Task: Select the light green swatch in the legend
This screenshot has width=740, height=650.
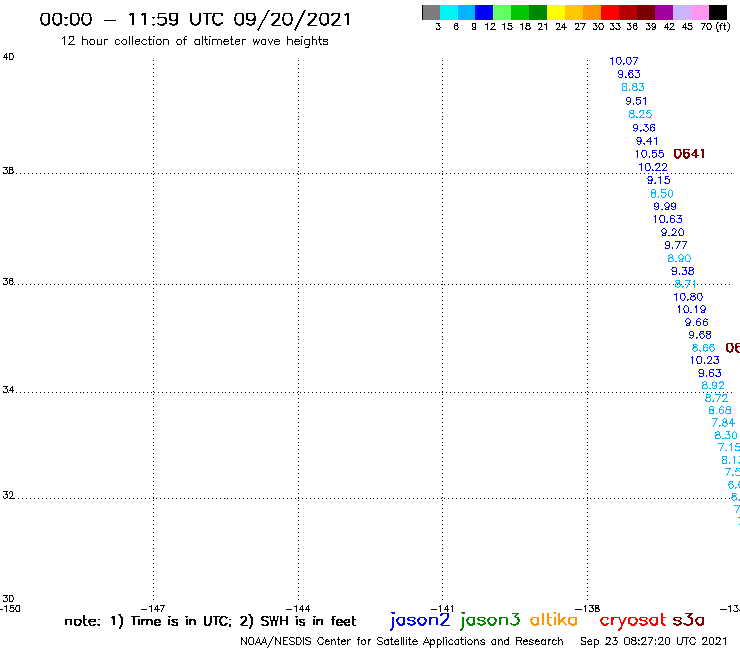Action: coord(503,13)
